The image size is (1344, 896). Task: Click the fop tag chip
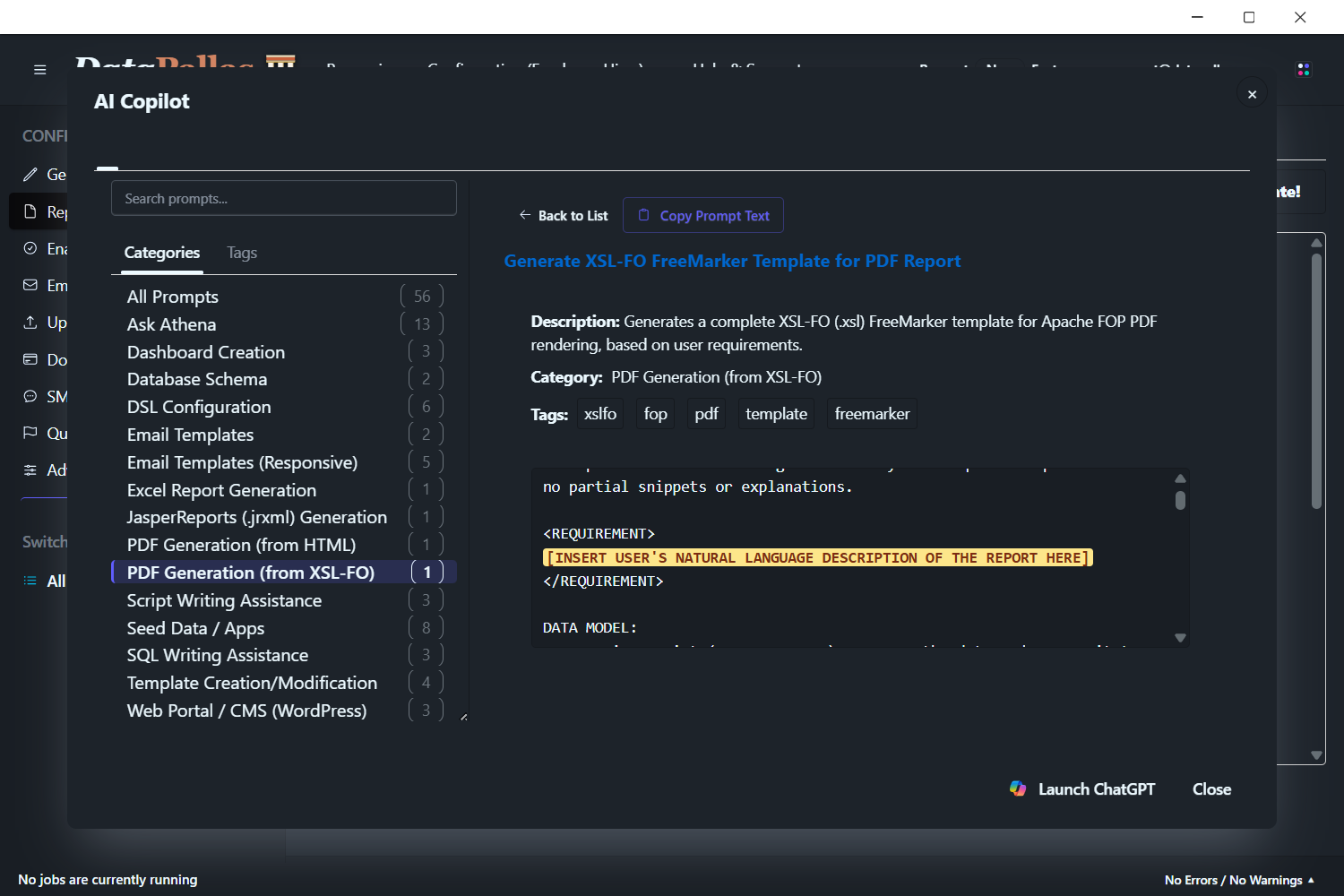point(656,413)
